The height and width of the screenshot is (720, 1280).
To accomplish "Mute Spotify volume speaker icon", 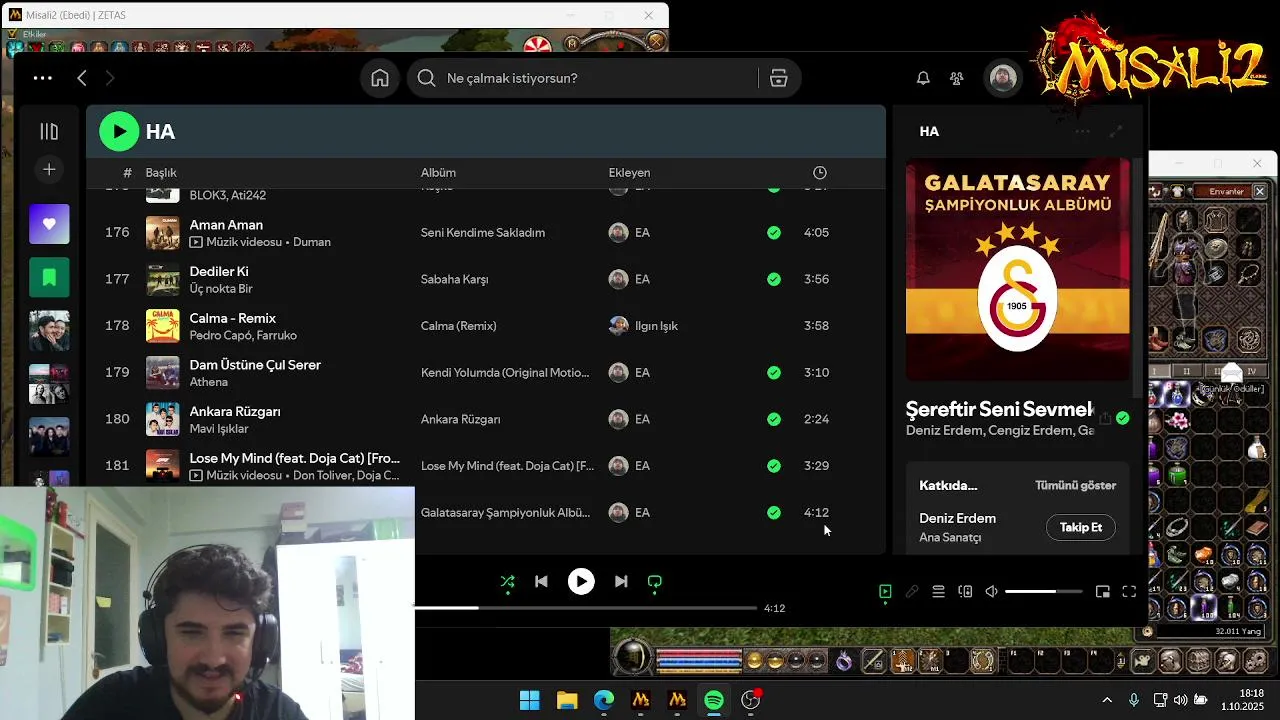I will (991, 591).
